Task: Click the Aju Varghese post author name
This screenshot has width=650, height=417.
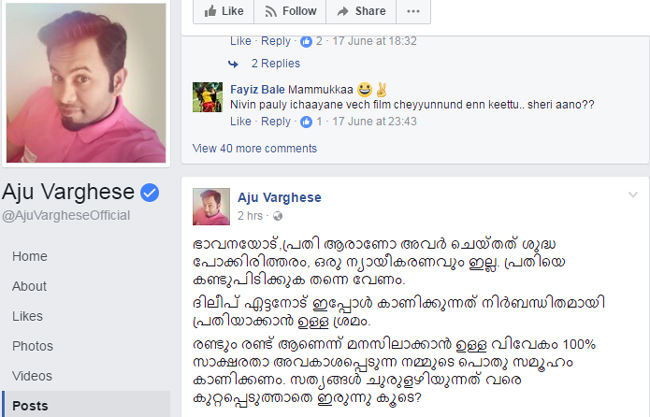Action: coord(279,198)
